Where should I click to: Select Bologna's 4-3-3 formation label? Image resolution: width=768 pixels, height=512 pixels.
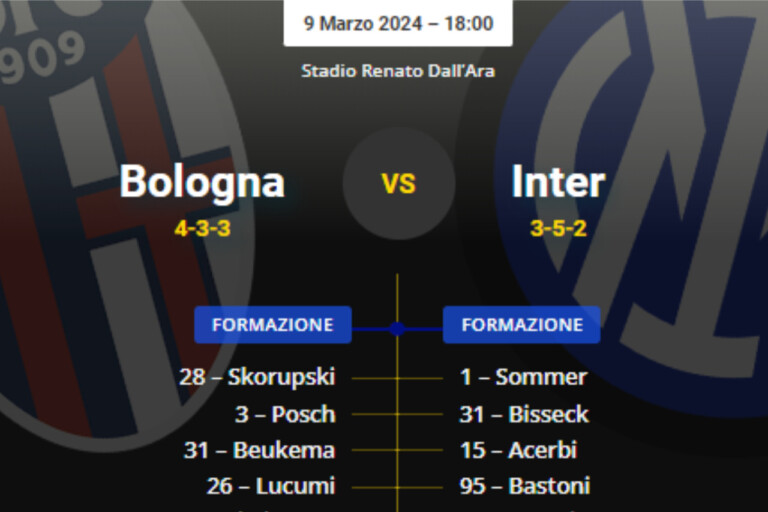[x=202, y=228]
